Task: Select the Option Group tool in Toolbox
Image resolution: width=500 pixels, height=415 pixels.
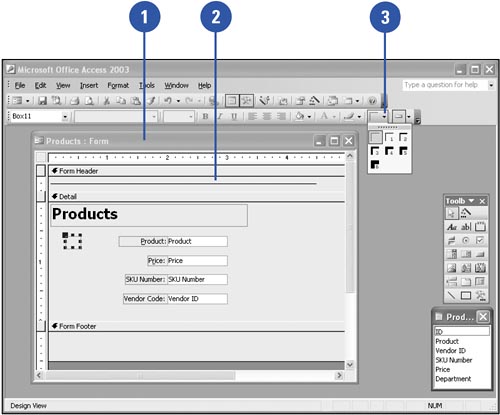Action: pyautogui.click(x=480, y=227)
